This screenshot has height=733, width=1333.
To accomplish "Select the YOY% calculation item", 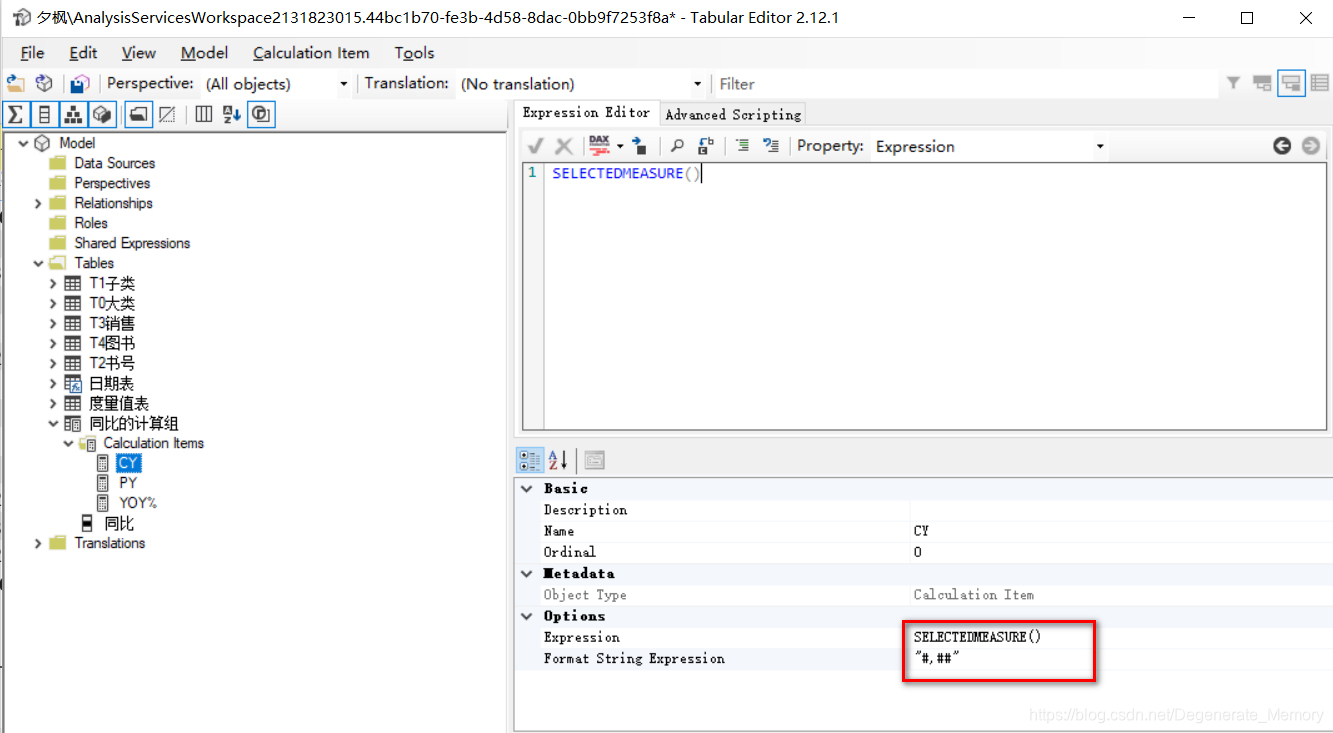I will [x=138, y=503].
